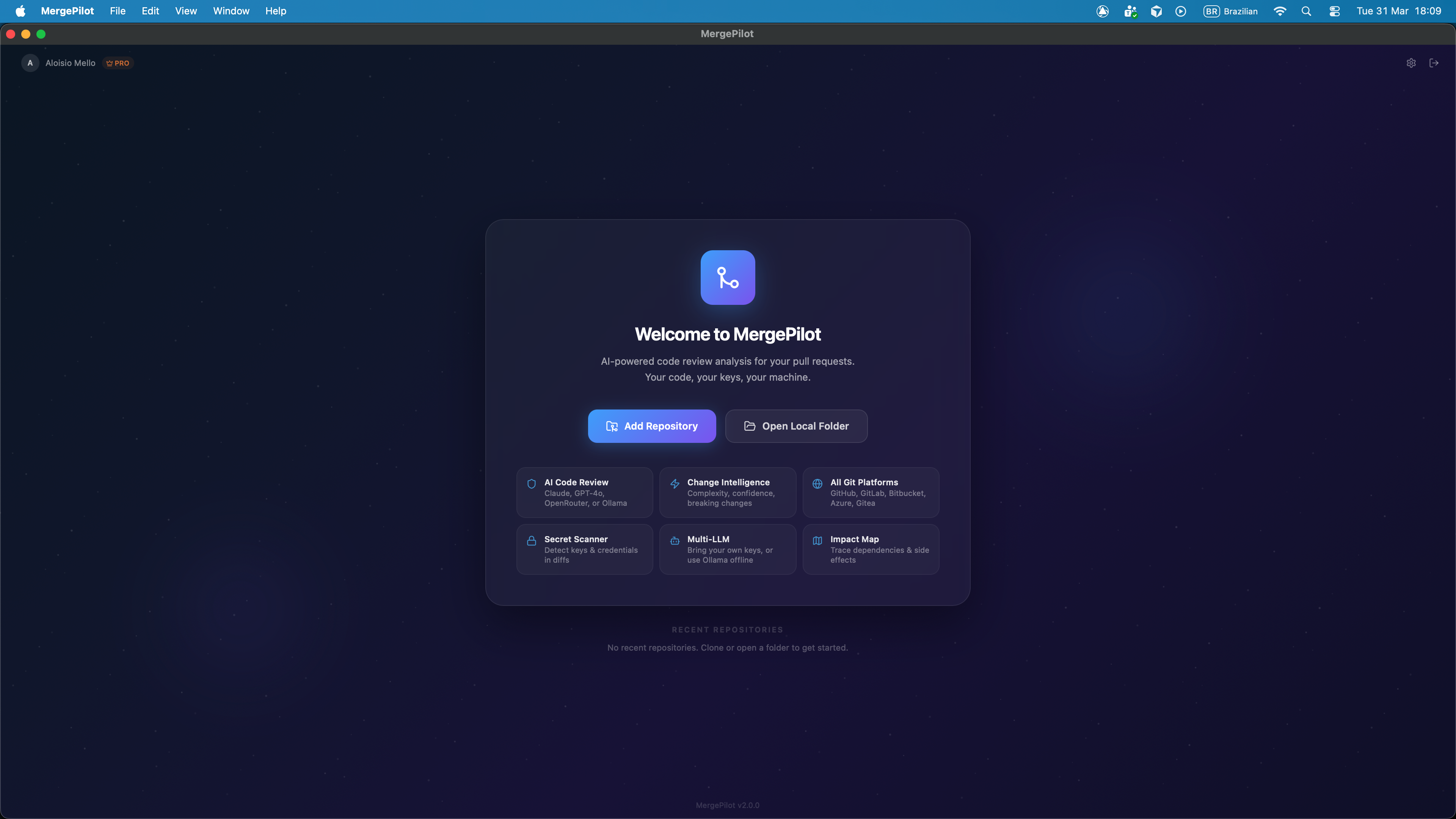Click the central MergePilot logo icon
This screenshot has width=1456, height=819.
tap(728, 278)
